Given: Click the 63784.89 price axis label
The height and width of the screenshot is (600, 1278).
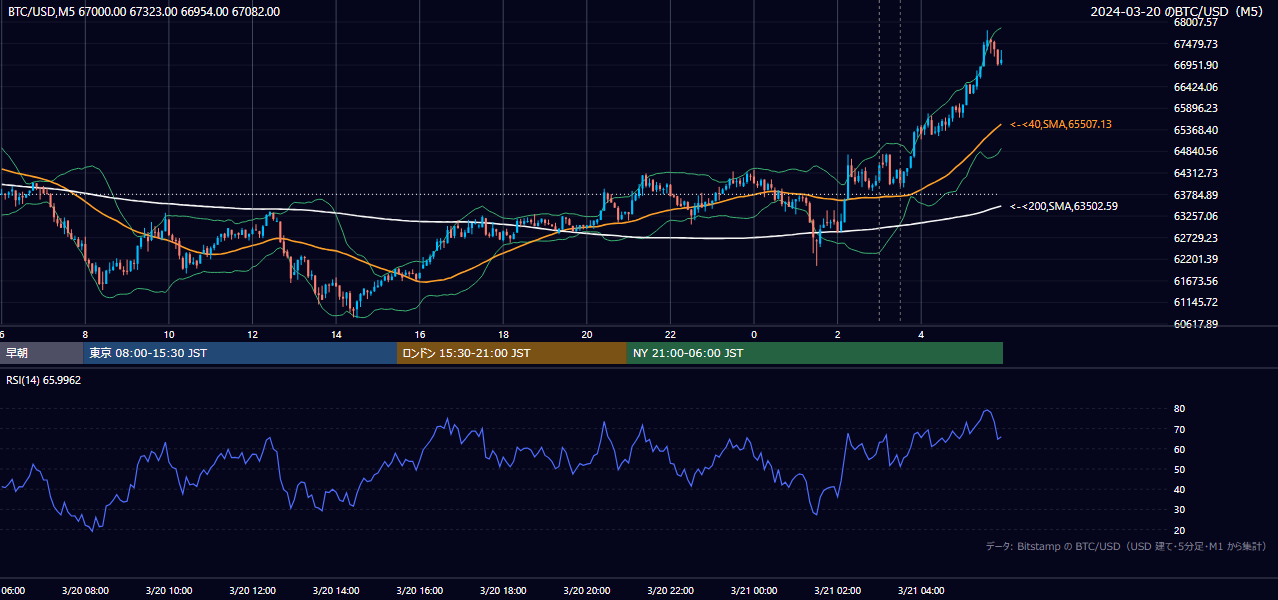Looking at the screenshot, I should (x=1196, y=195).
